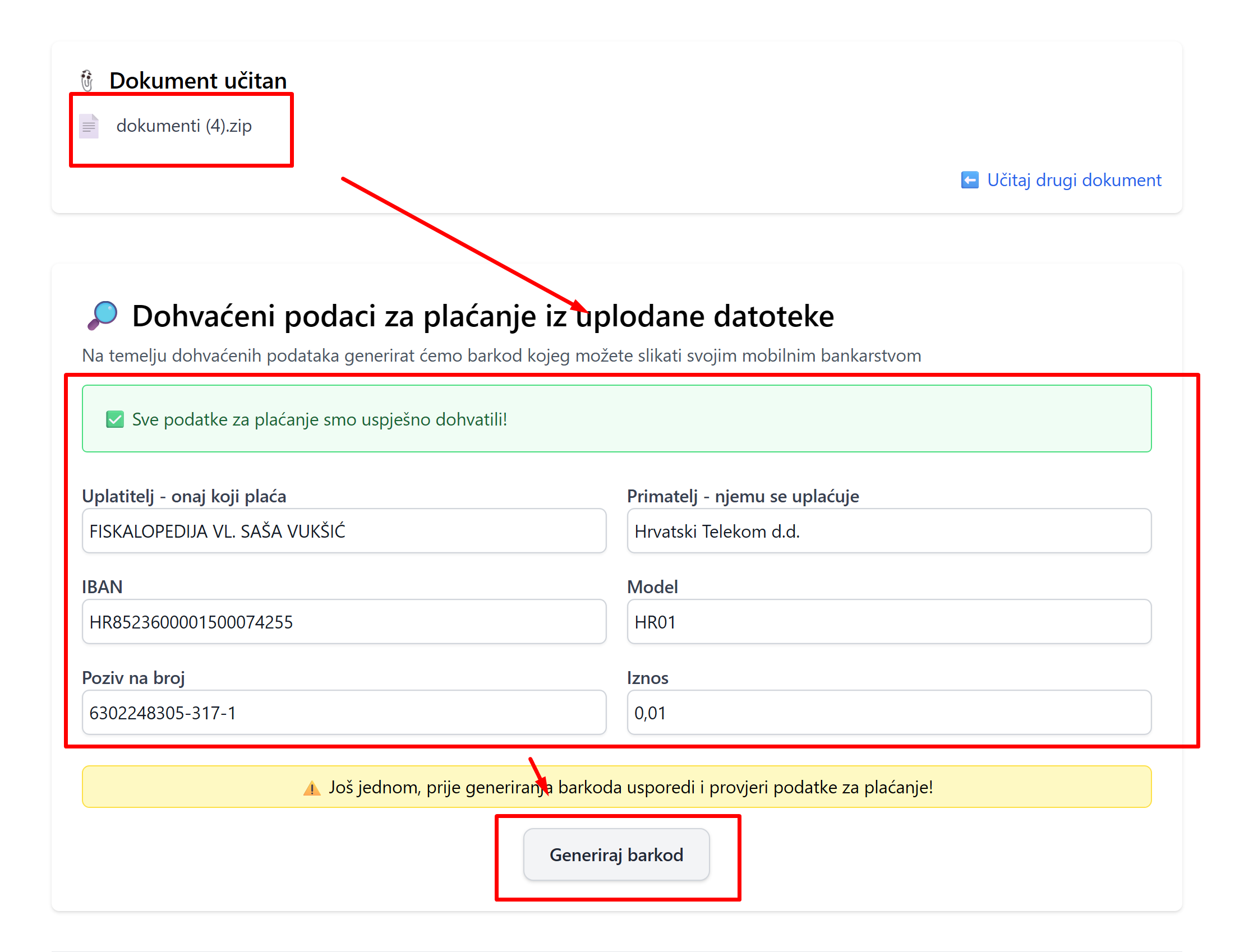Screen dimensions: 1244x952
Task: Click the Iznos amount field
Action: [888, 712]
